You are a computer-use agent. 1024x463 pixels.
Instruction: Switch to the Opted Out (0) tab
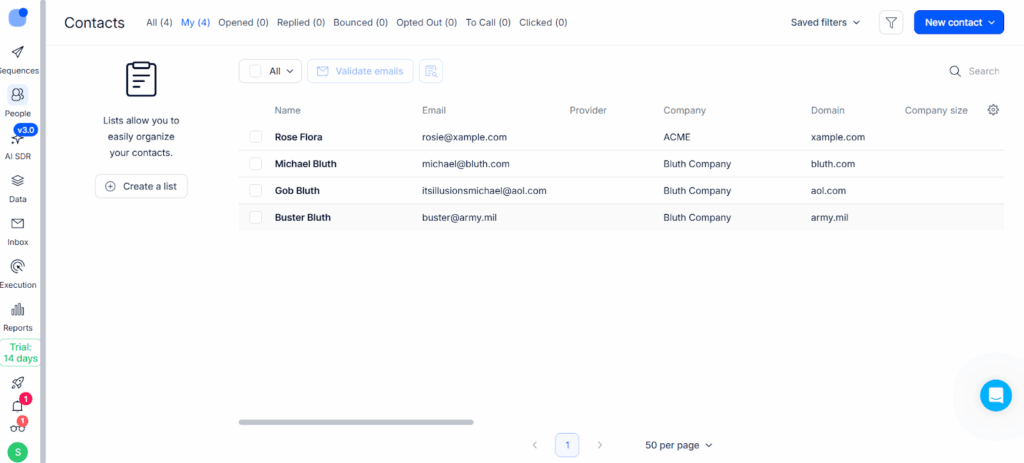[426, 22]
